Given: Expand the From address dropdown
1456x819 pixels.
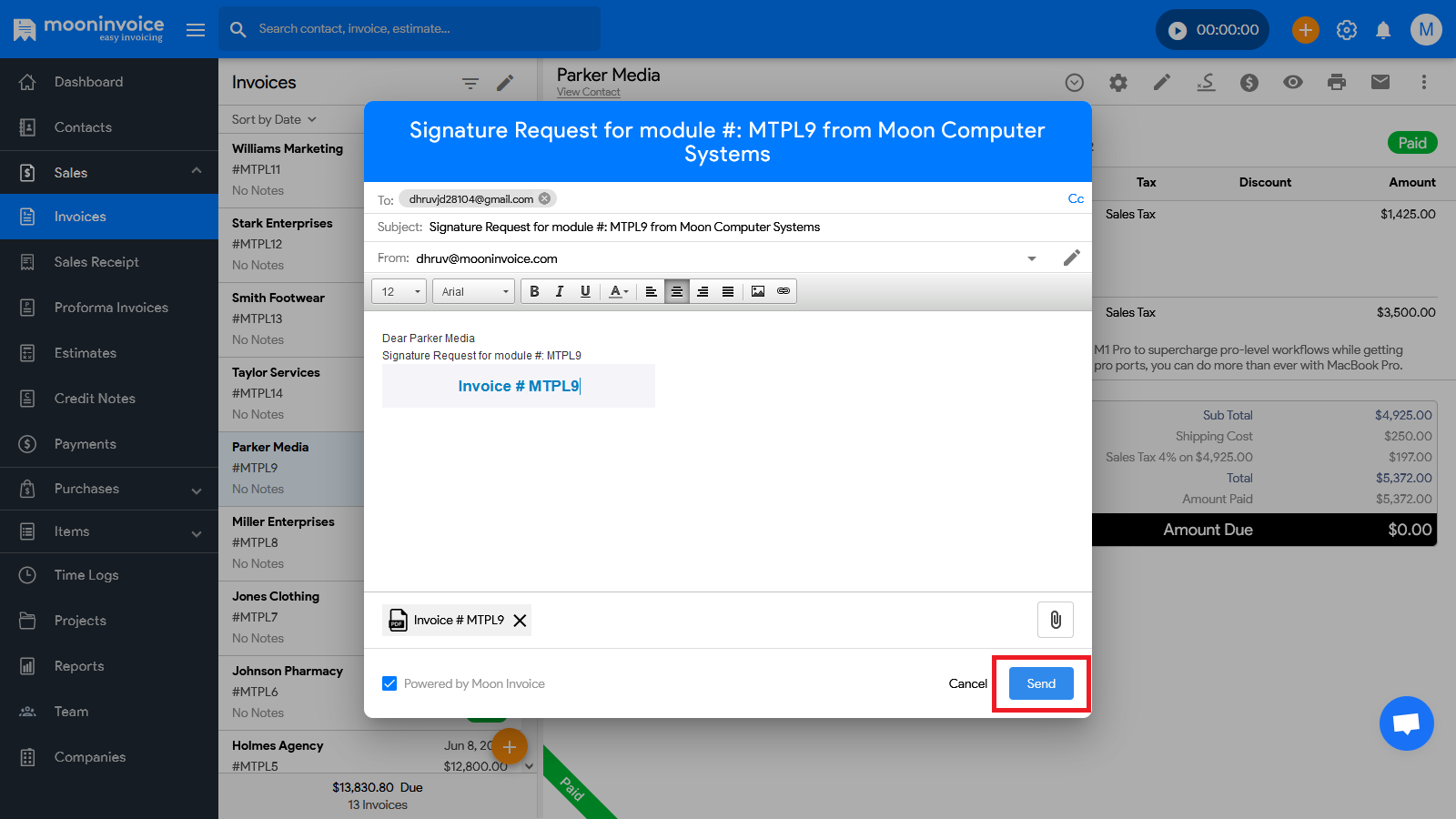Looking at the screenshot, I should pyautogui.click(x=1032, y=258).
